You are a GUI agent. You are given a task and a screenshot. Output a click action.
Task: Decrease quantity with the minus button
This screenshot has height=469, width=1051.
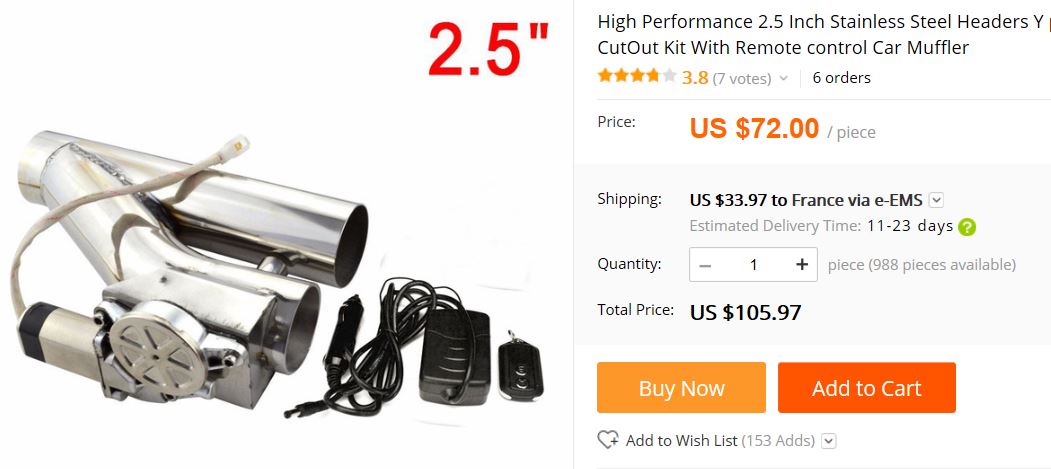click(704, 265)
